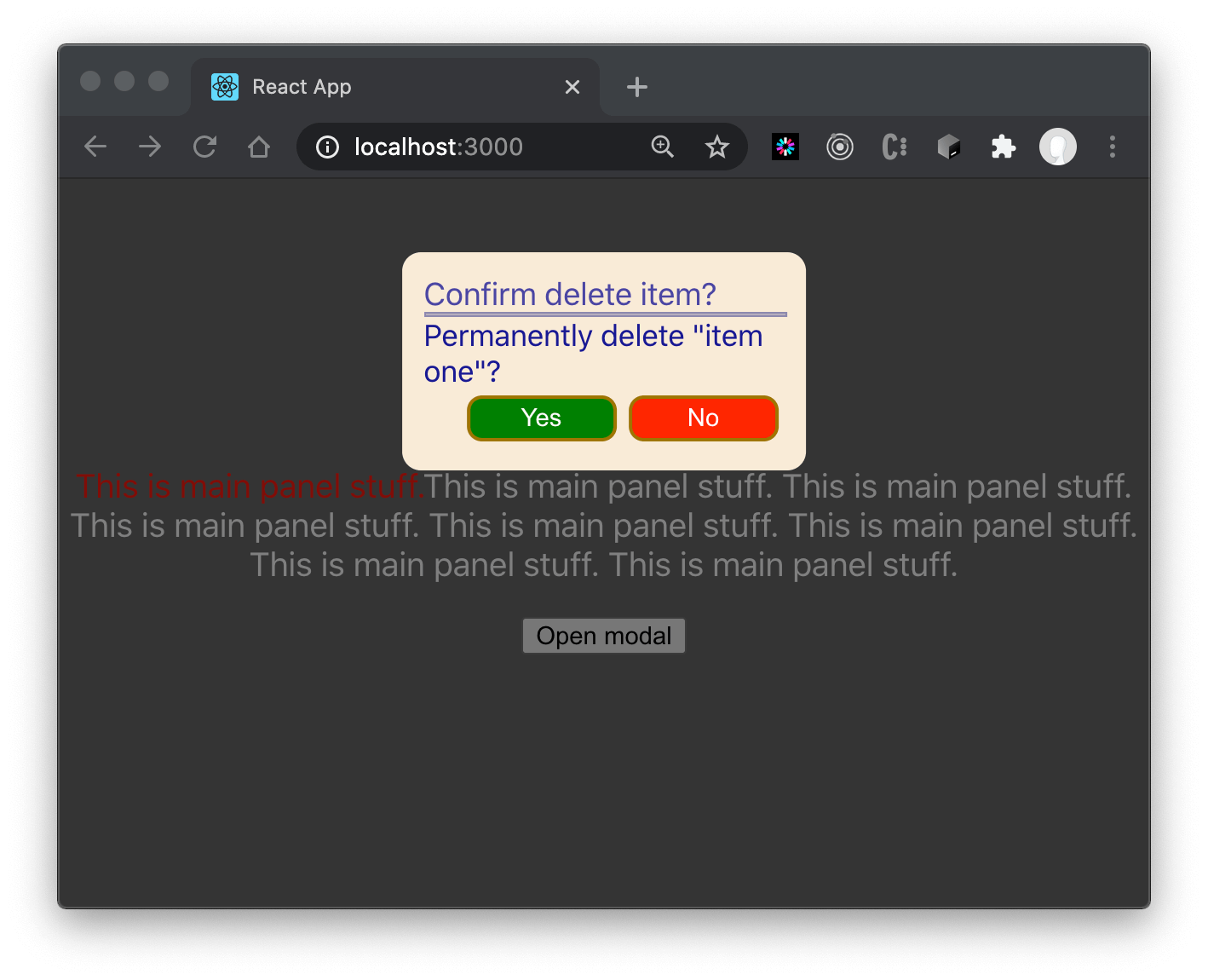Click the browser back arrow

point(95,147)
